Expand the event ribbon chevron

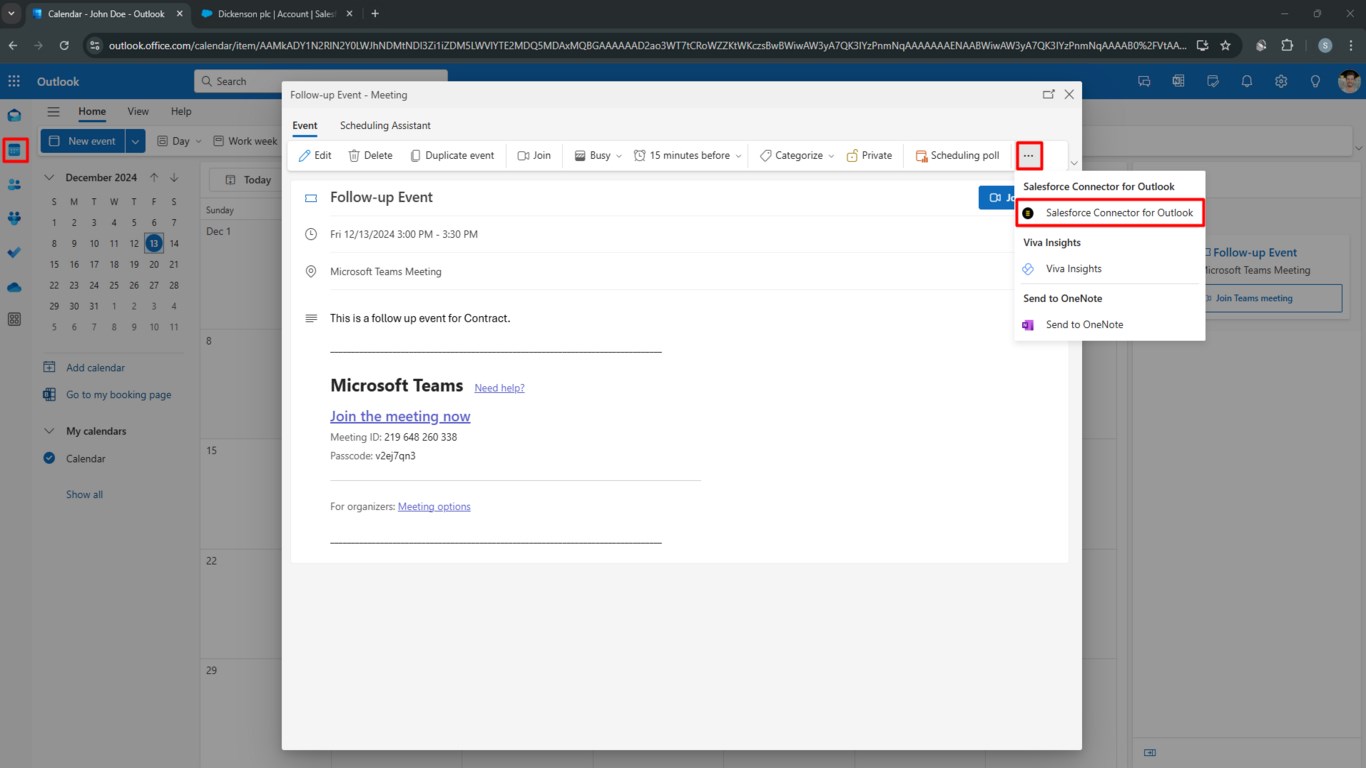tap(1074, 163)
